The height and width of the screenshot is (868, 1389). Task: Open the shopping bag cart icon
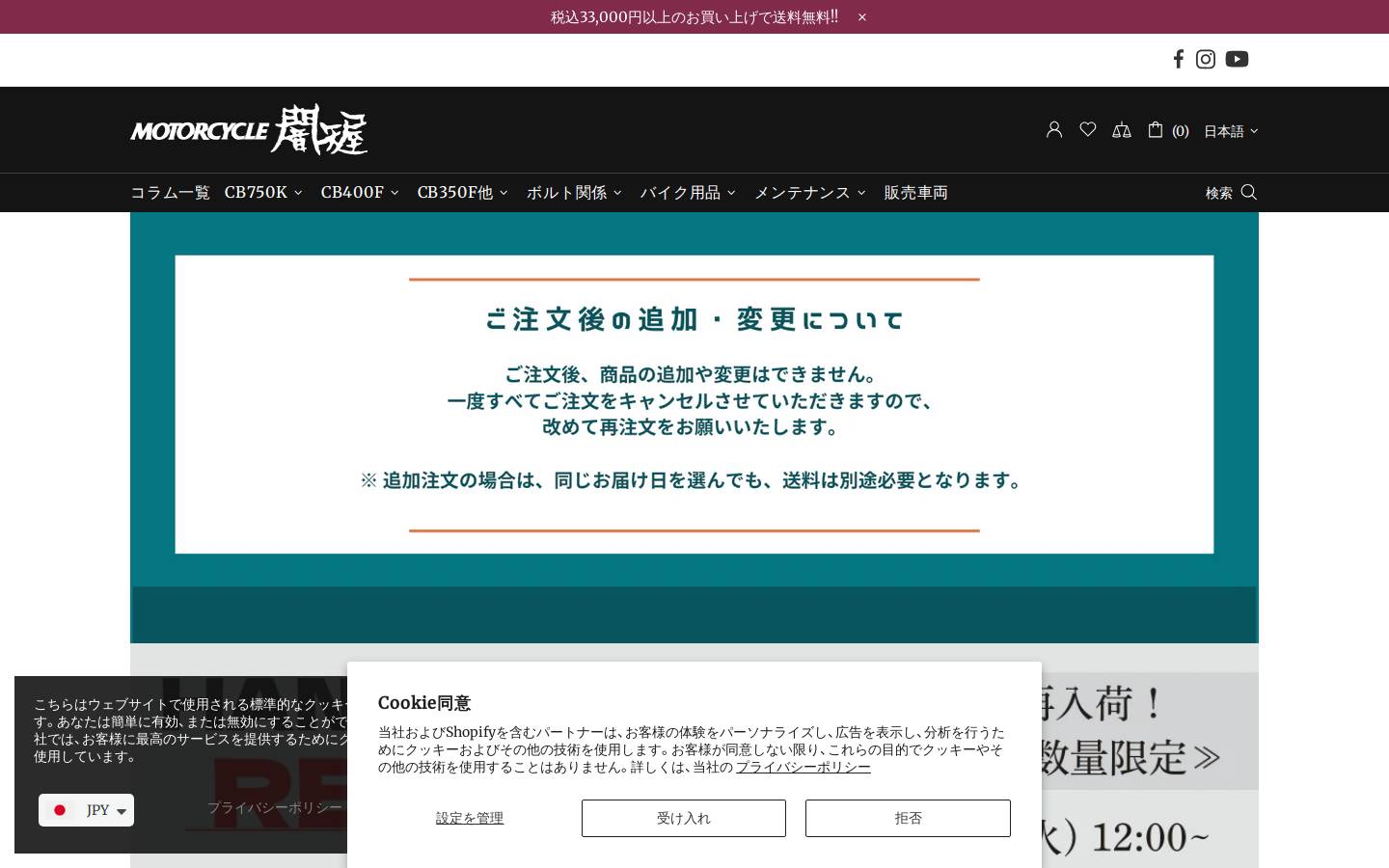pyautogui.click(x=1156, y=129)
